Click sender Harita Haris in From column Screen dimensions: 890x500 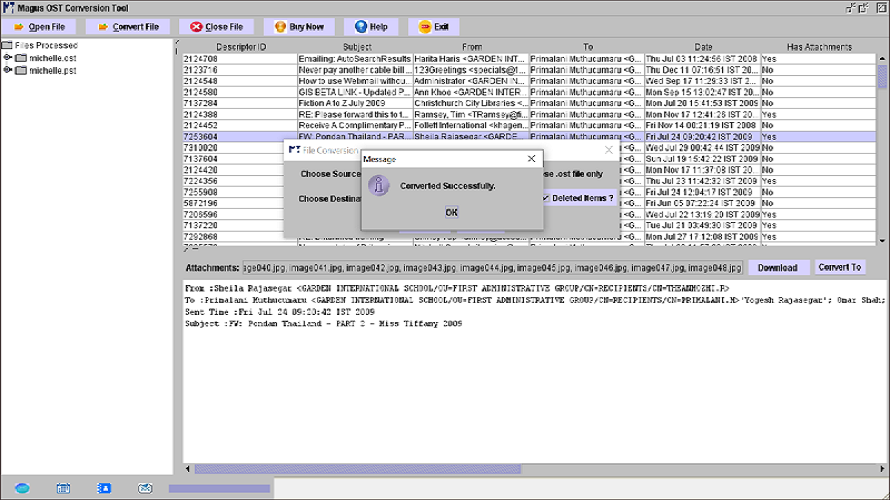coord(471,59)
